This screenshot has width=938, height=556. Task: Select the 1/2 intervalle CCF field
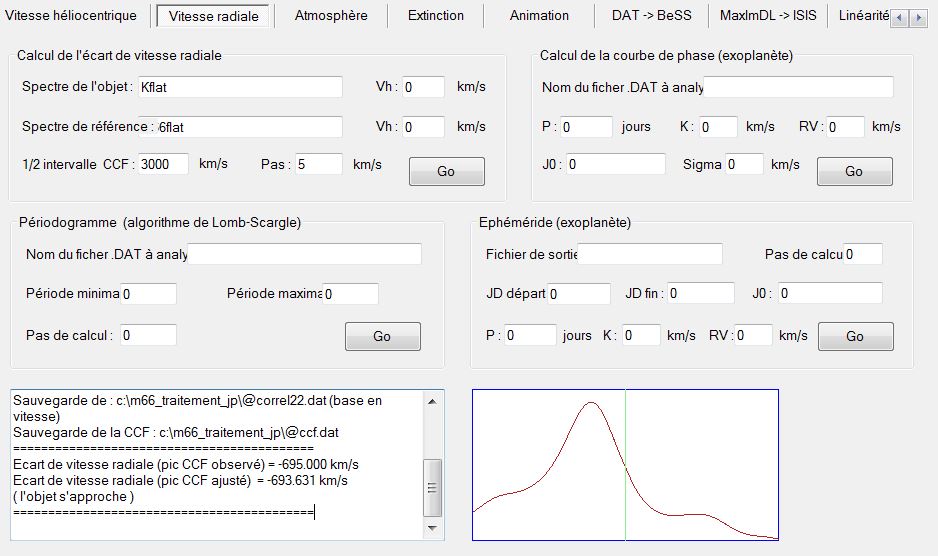pos(163,164)
